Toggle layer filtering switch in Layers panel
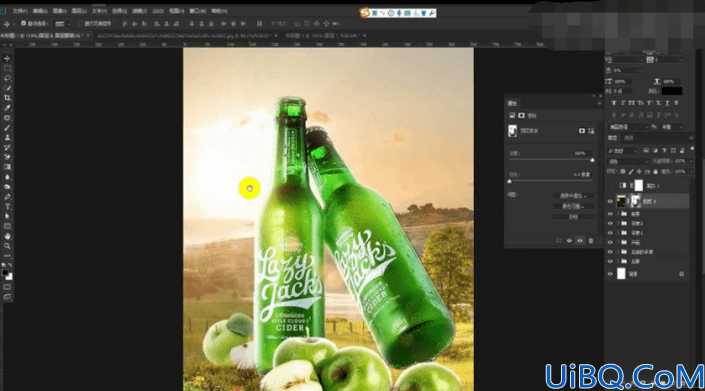The image size is (705, 391). [x=692, y=149]
